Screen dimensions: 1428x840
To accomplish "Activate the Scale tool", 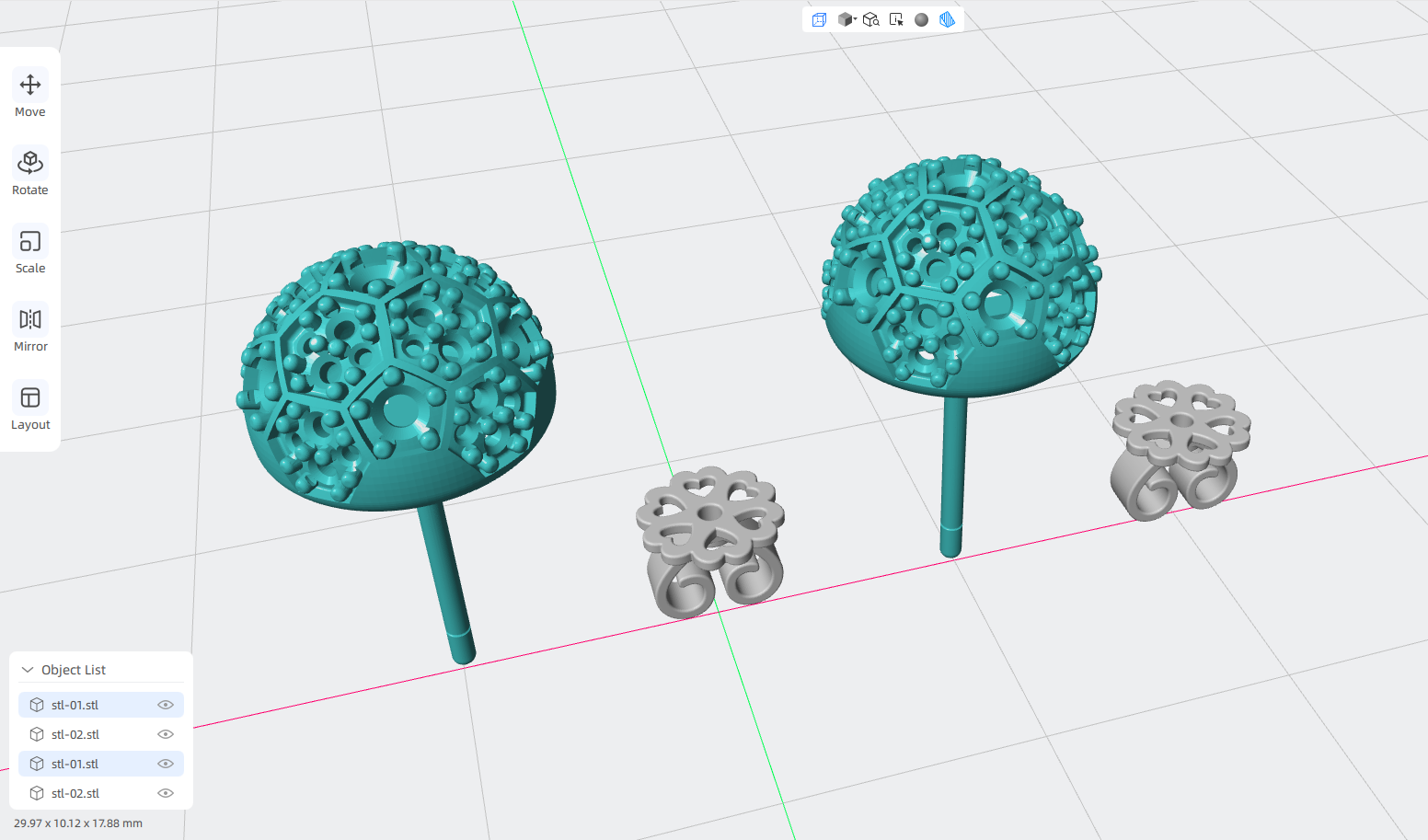I will tap(30, 251).
